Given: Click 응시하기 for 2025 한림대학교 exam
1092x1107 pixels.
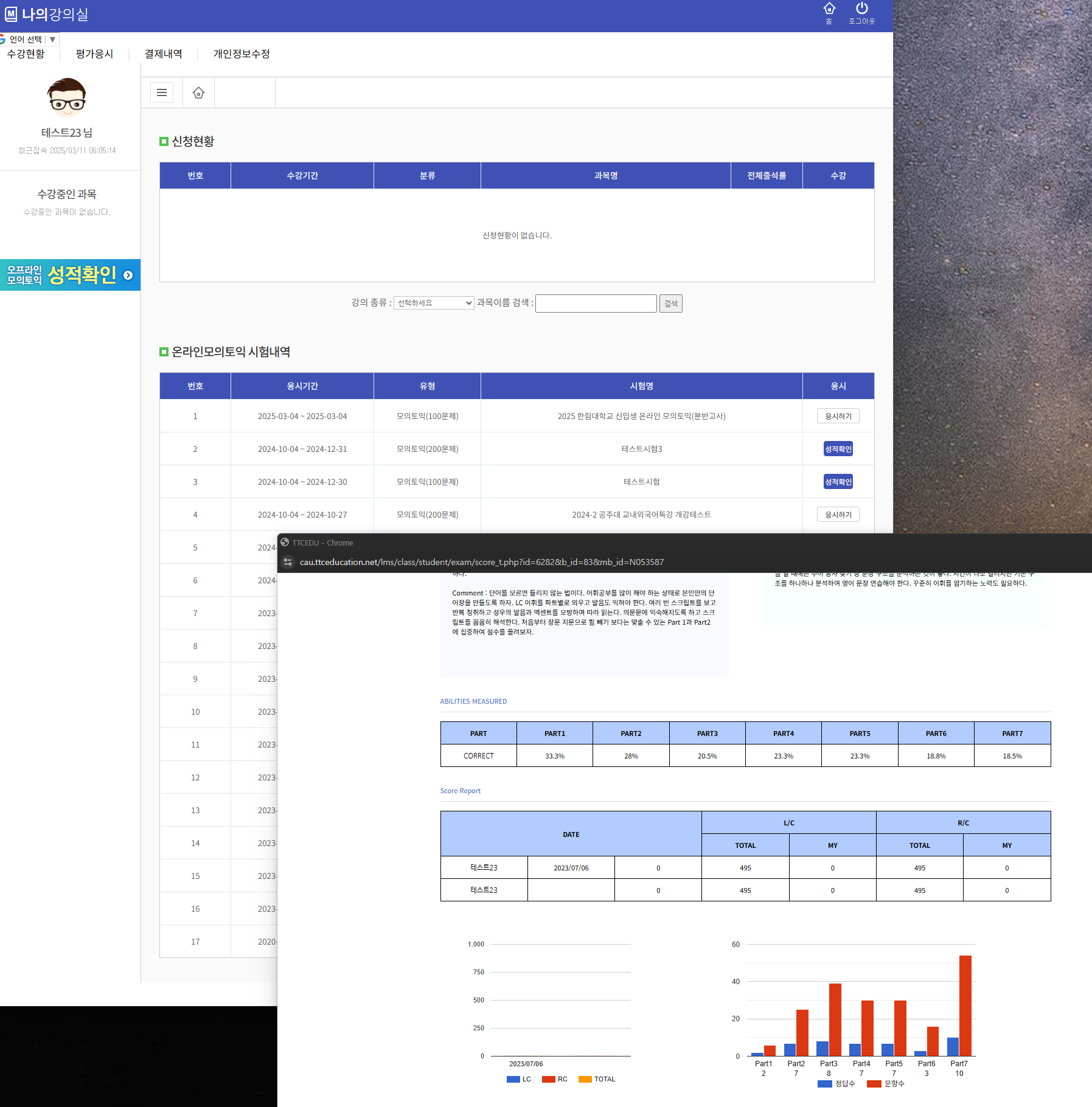Looking at the screenshot, I should coord(838,416).
